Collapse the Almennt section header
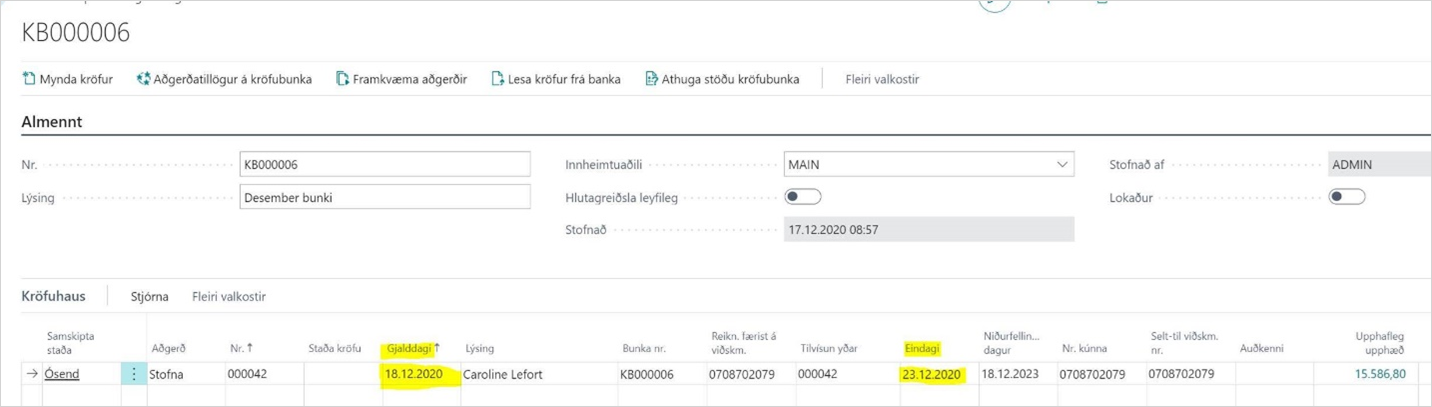Image resolution: width=1432 pixels, height=407 pixels. pyautogui.click(x=52, y=122)
